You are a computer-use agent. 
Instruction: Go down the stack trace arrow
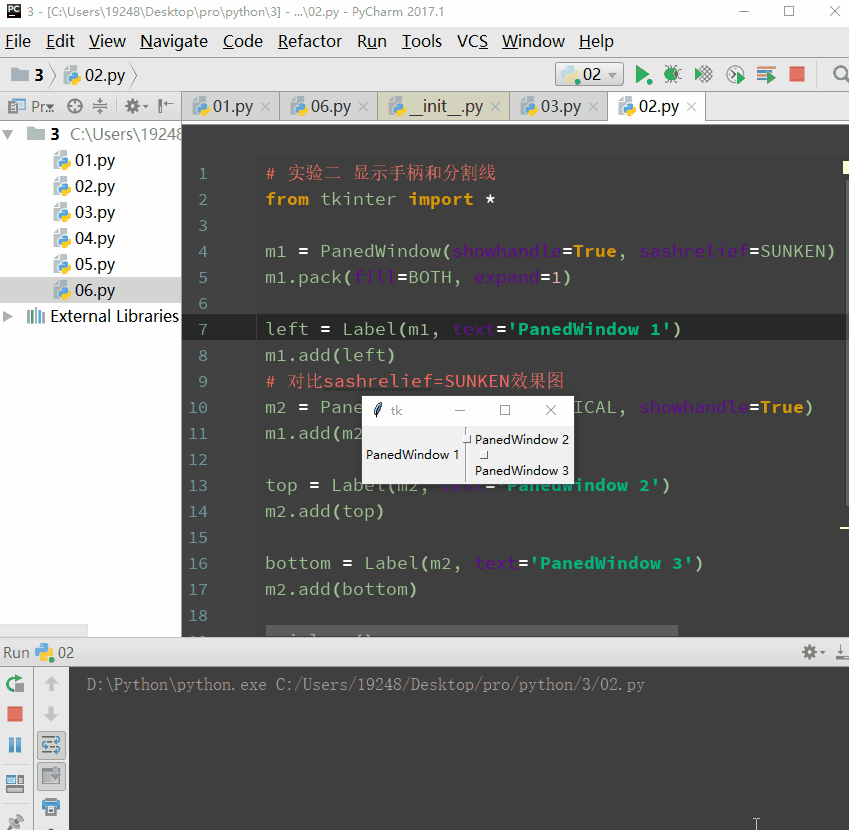point(51,714)
